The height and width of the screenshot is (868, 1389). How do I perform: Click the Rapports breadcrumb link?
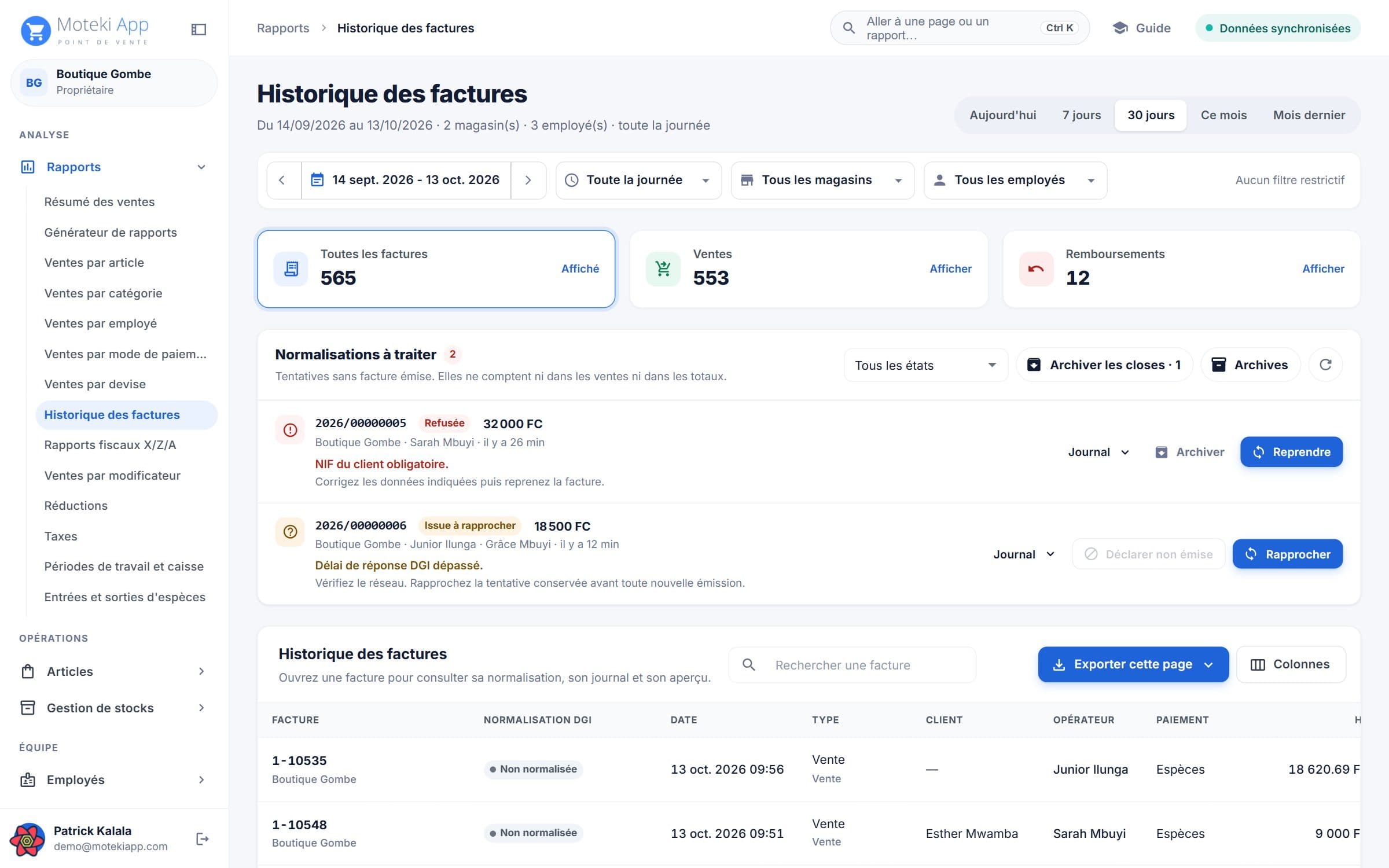click(x=283, y=28)
